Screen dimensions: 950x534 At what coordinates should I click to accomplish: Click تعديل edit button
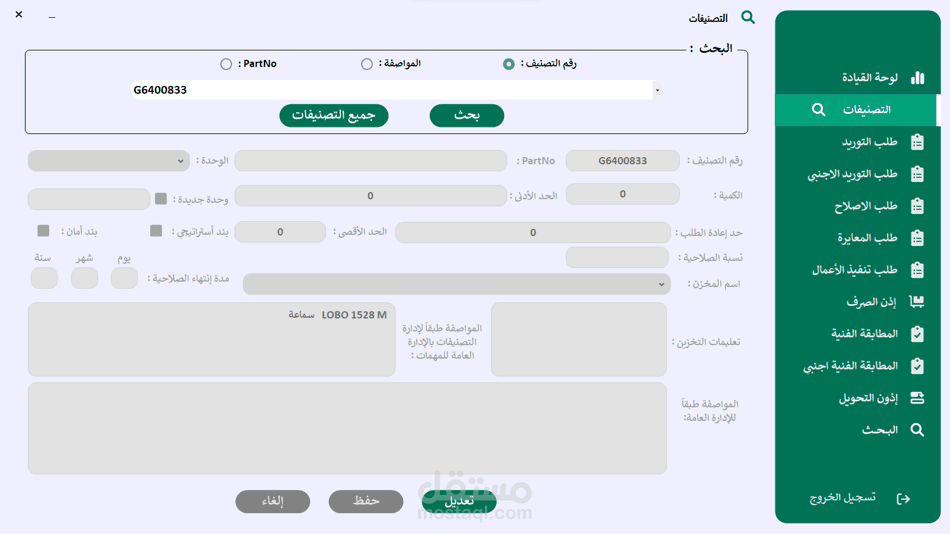tap(459, 501)
